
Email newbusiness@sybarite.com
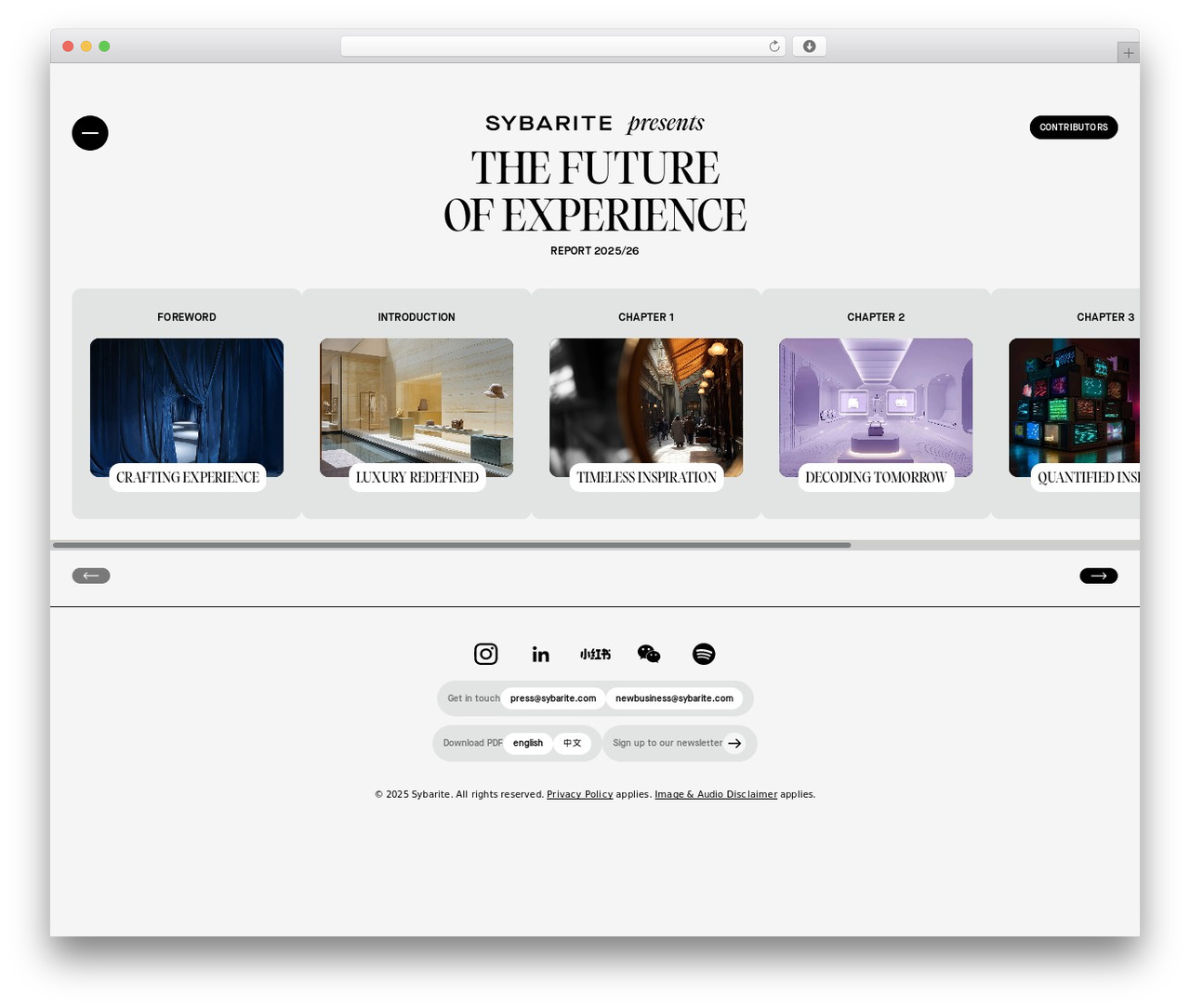674,698
